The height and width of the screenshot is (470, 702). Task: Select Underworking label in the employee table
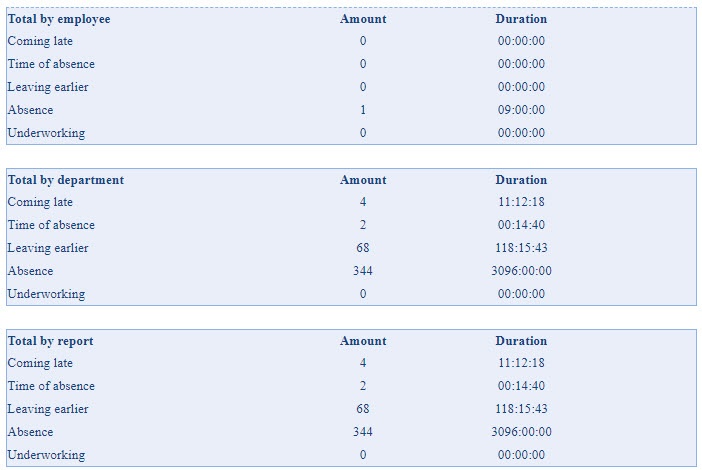point(46,133)
